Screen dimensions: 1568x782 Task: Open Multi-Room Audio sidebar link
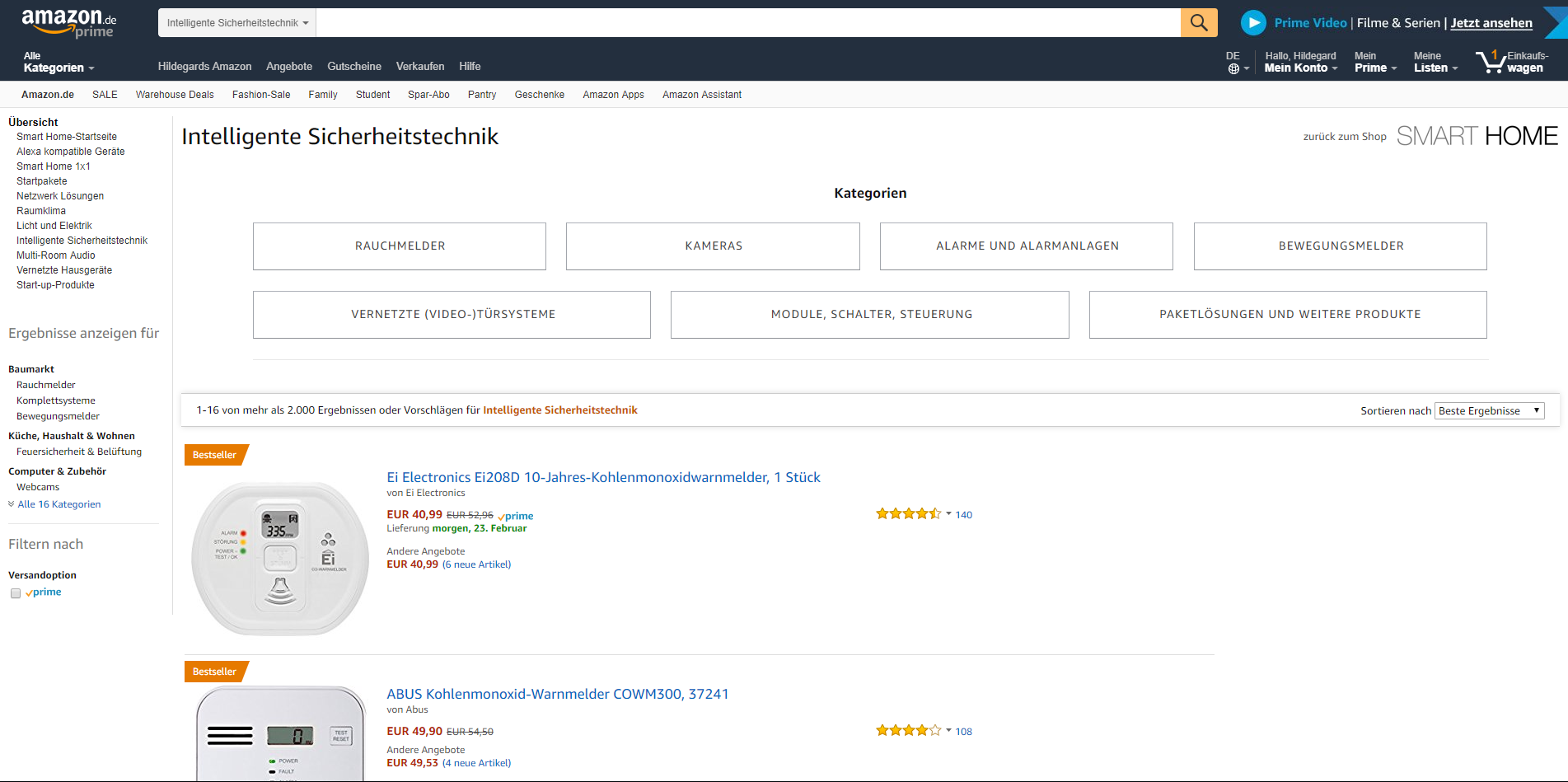coord(56,255)
